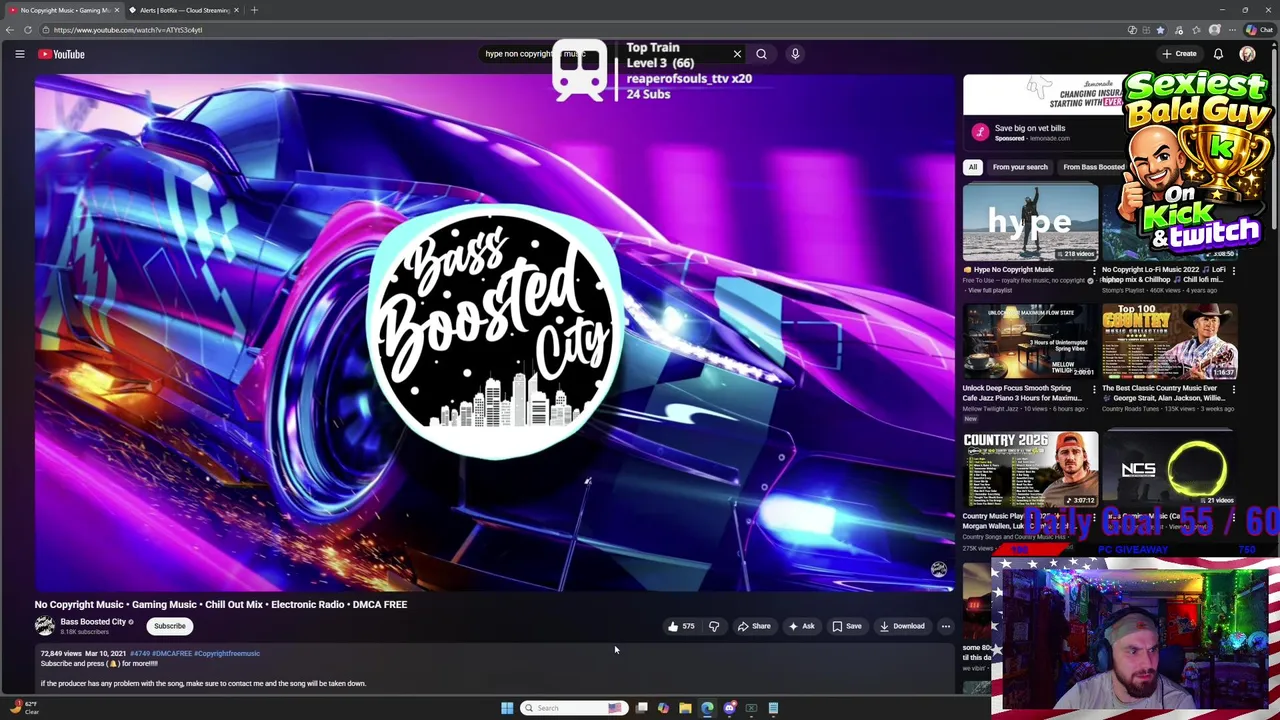Start voice search with microphone icon
Image resolution: width=1280 pixels, height=720 pixels.
(x=795, y=54)
